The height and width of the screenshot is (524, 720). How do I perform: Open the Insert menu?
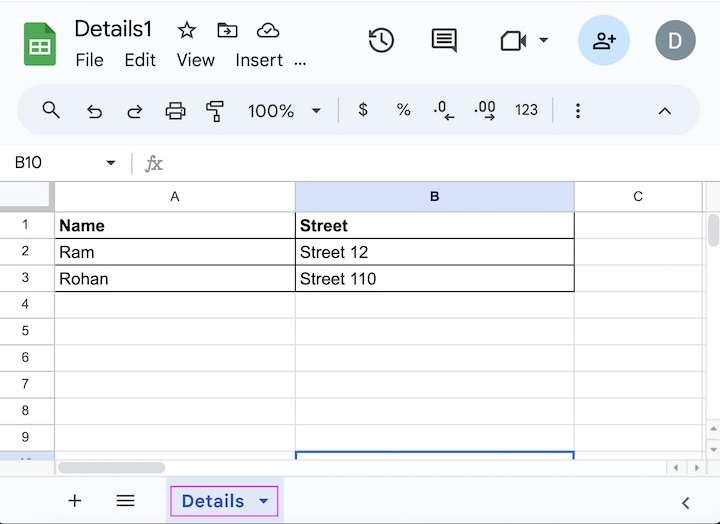point(259,60)
